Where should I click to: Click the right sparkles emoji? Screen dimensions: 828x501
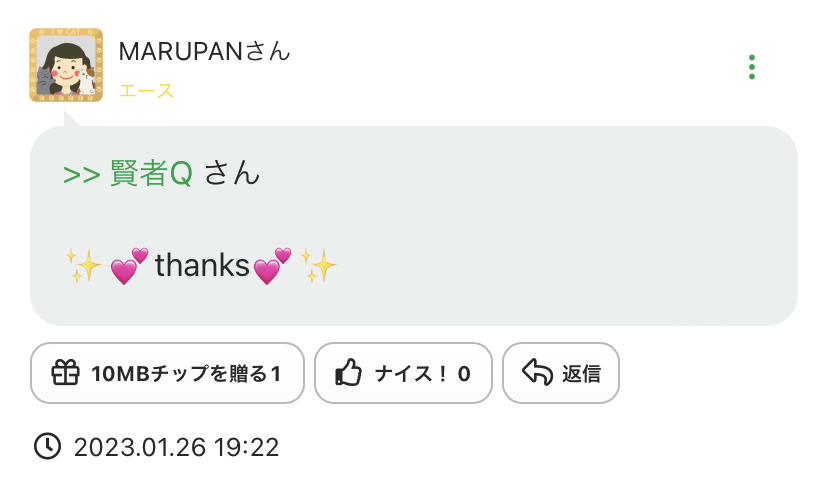319,266
